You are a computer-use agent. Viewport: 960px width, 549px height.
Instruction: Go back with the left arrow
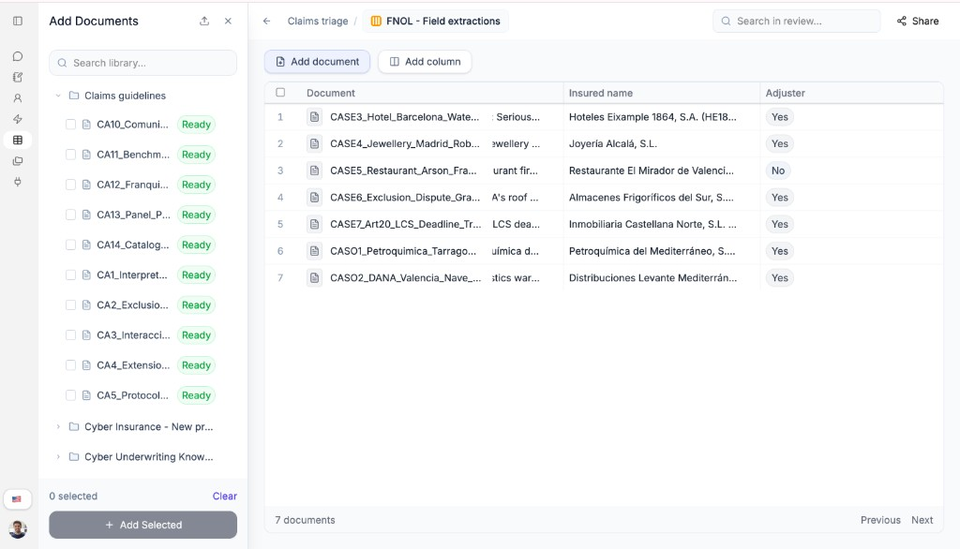pos(266,21)
